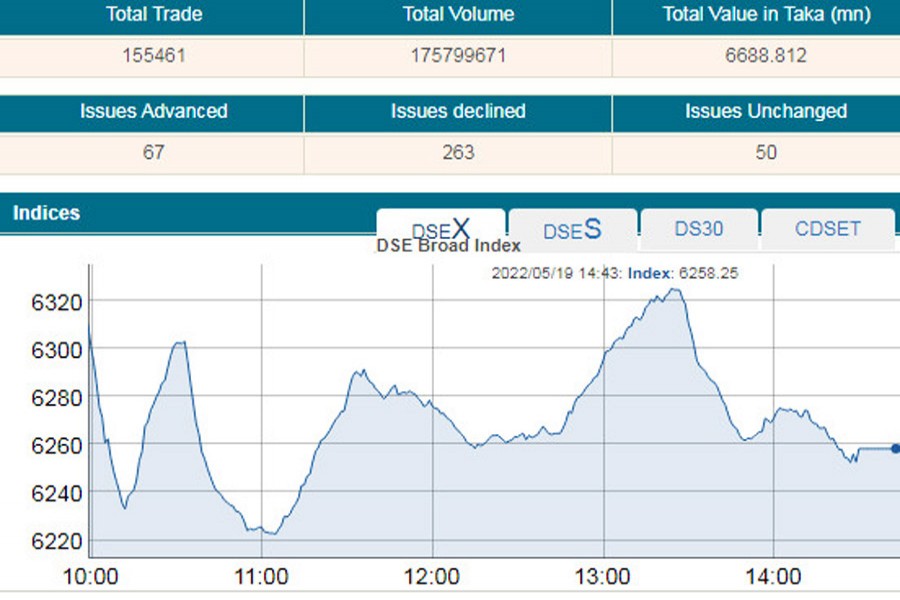Image resolution: width=900 pixels, height=600 pixels.
Task: Click the Total Volume column header
Action: click(458, 15)
